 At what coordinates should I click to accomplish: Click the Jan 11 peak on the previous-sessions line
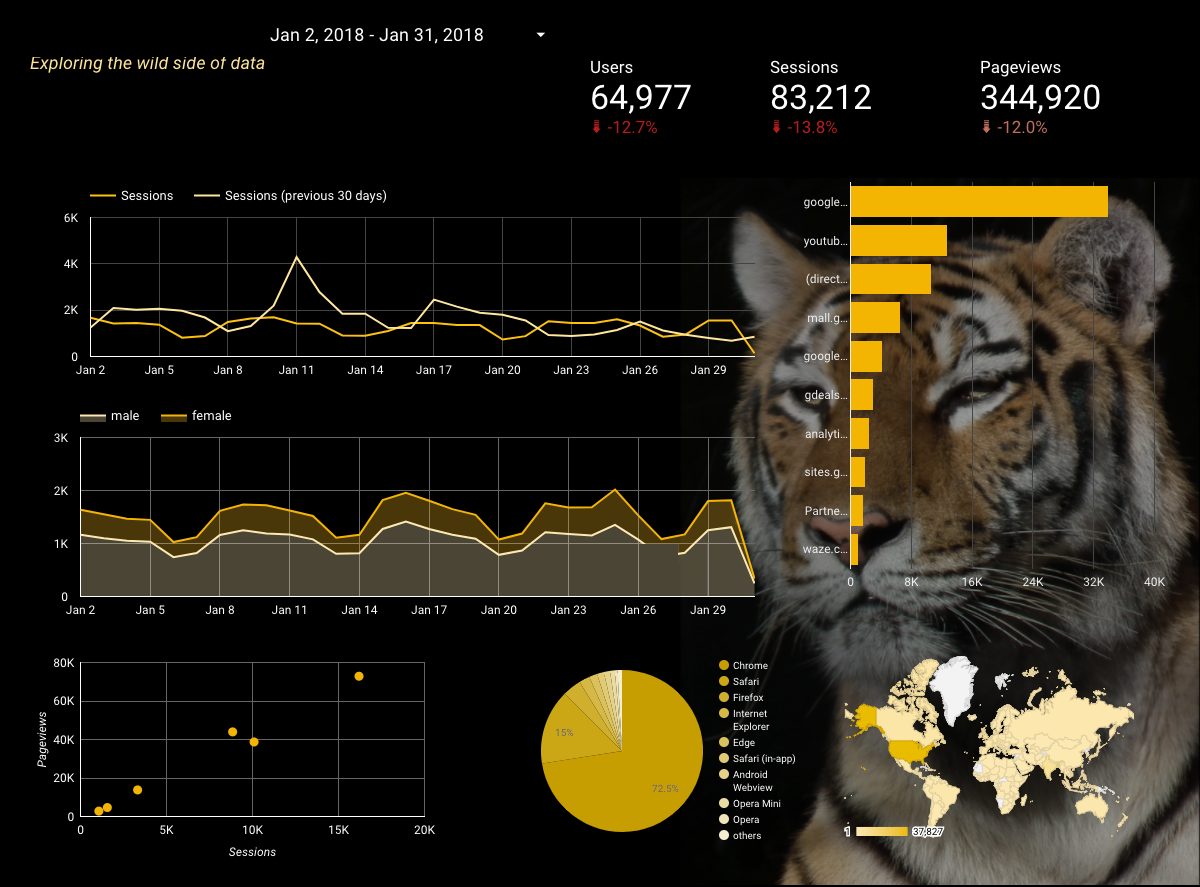[x=297, y=257]
